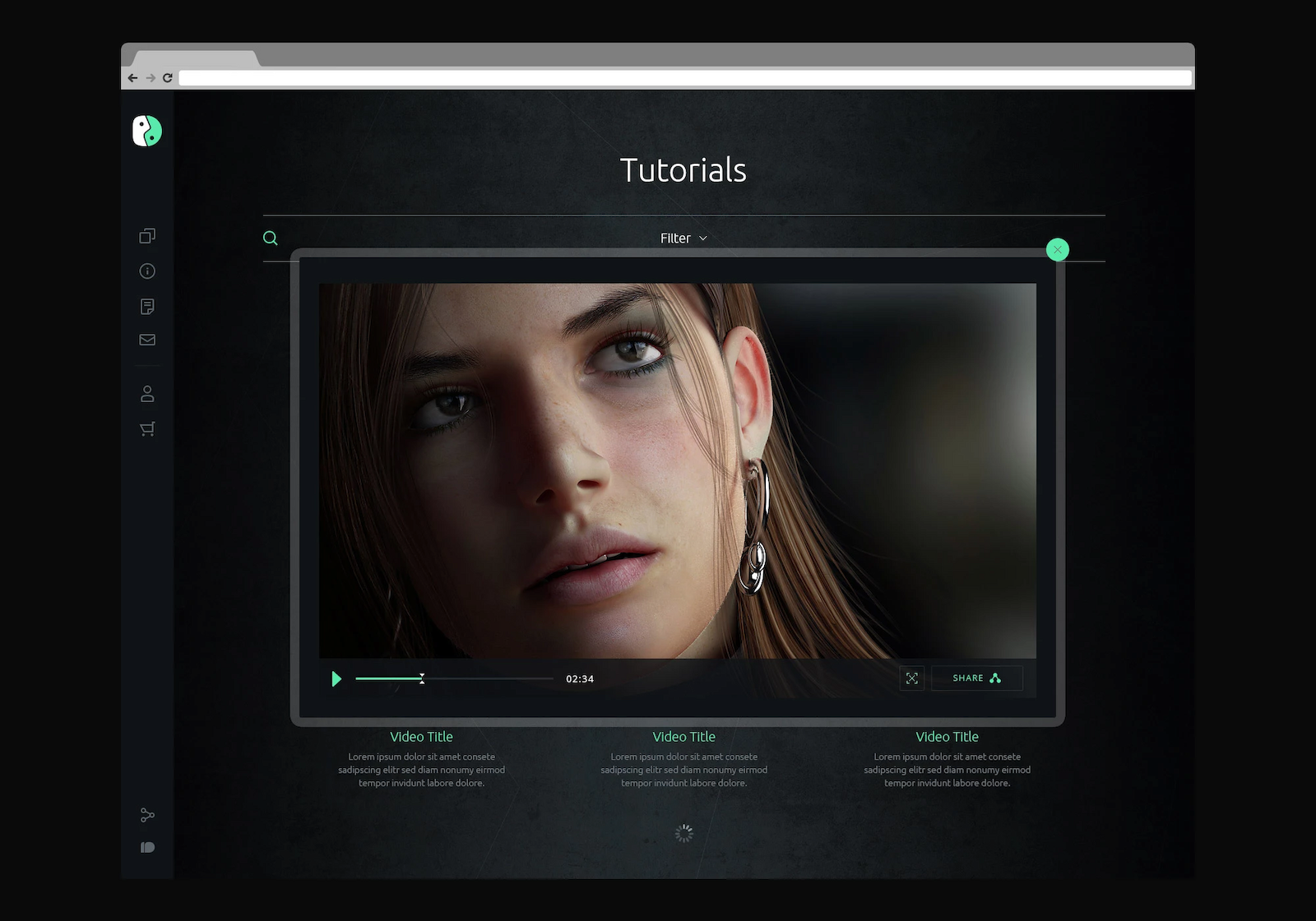Click the yin-yang logo in the sidebar
The width and height of the screenshot is (1316, 921).
pos(147,131)
